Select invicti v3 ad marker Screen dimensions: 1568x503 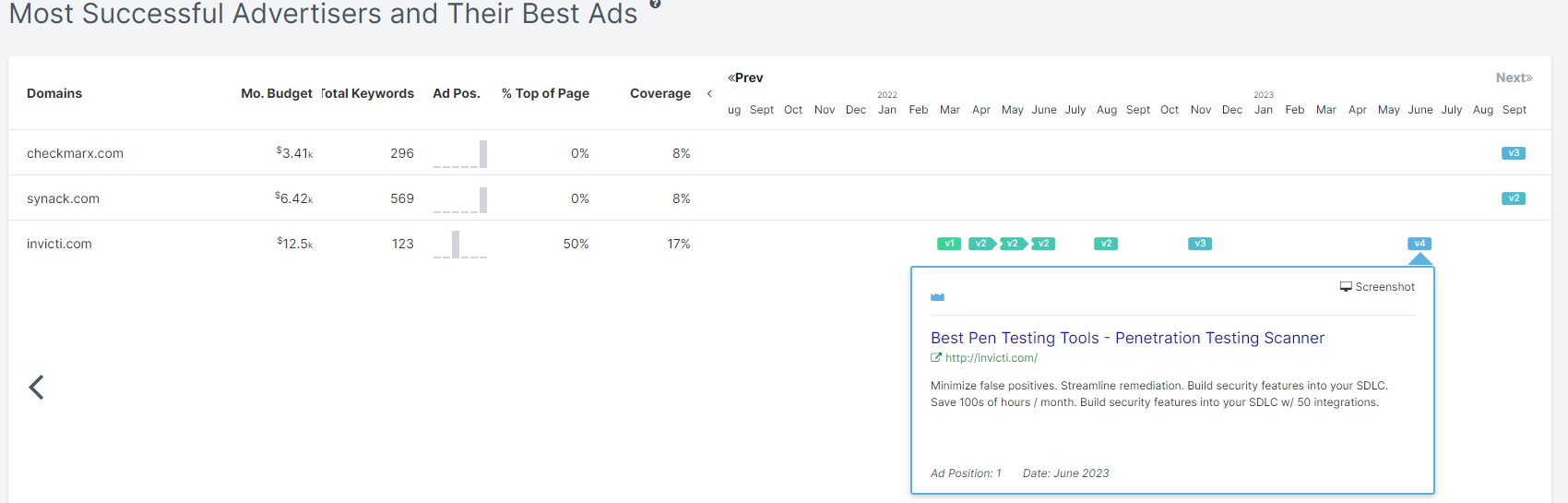[x=1200, y=244]
